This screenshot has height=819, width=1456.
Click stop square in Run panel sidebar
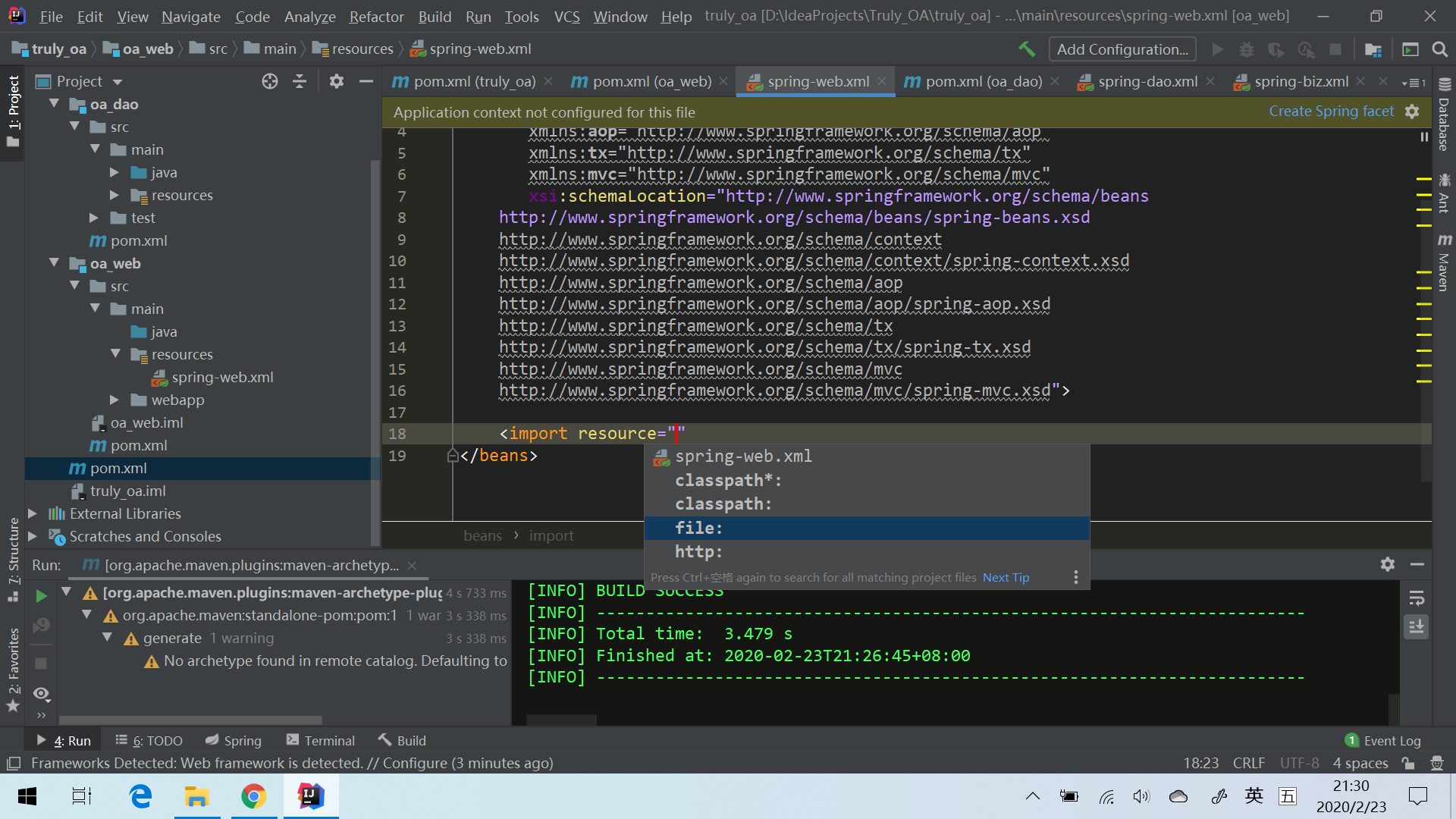[x=42, y=664]
